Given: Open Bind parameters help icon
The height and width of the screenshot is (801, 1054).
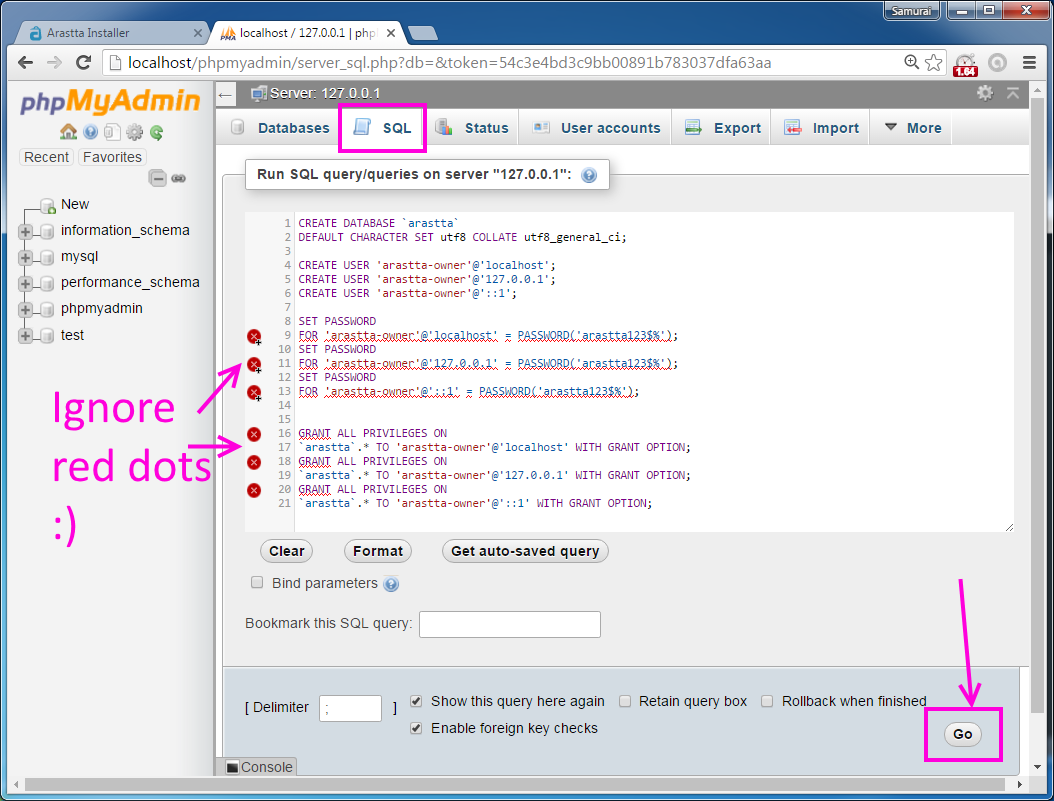Looking at the screenshot, I should (x=391, y=584).
